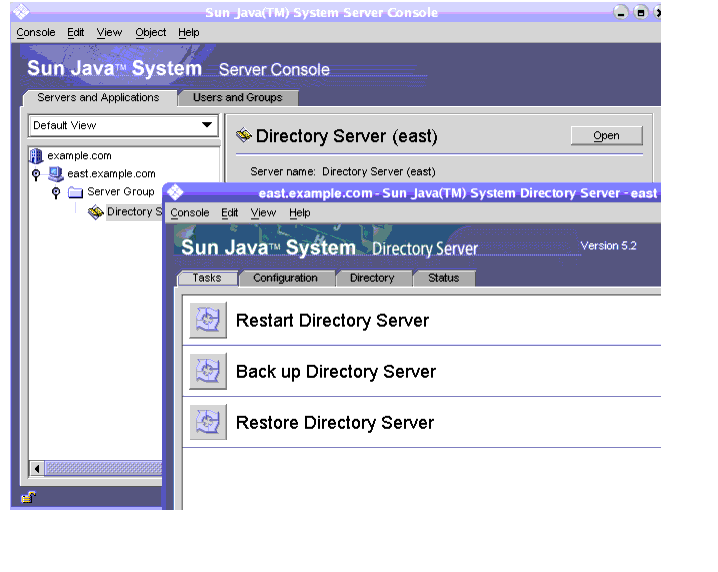
Task: Click the Server Console title bar logo icon
Action: tap(21, 11)
